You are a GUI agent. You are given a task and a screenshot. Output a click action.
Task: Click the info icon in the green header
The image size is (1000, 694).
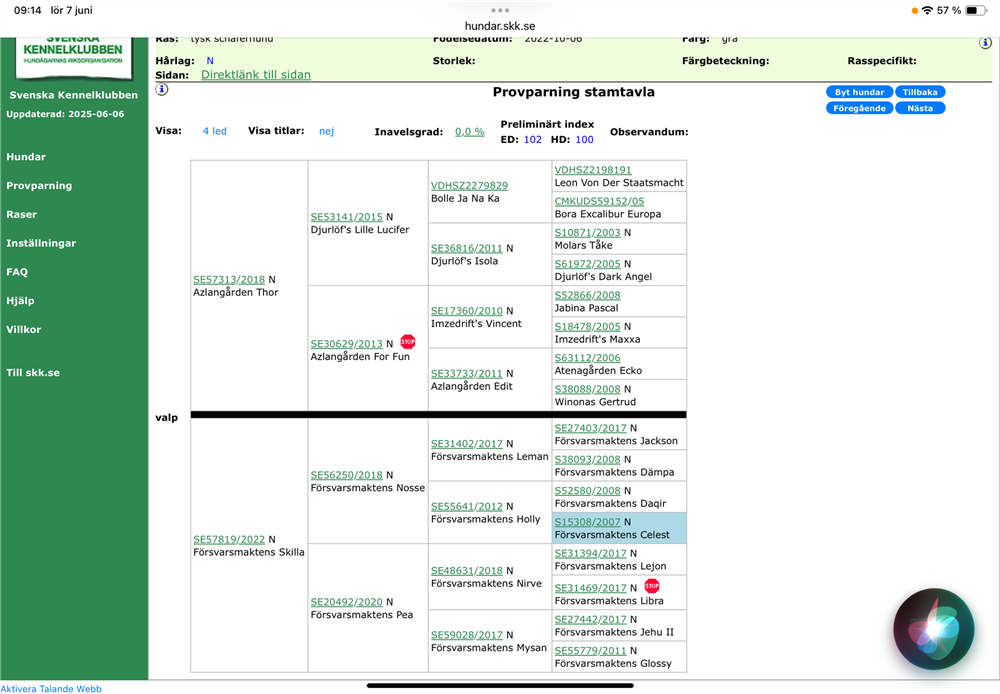coord(985,43)
